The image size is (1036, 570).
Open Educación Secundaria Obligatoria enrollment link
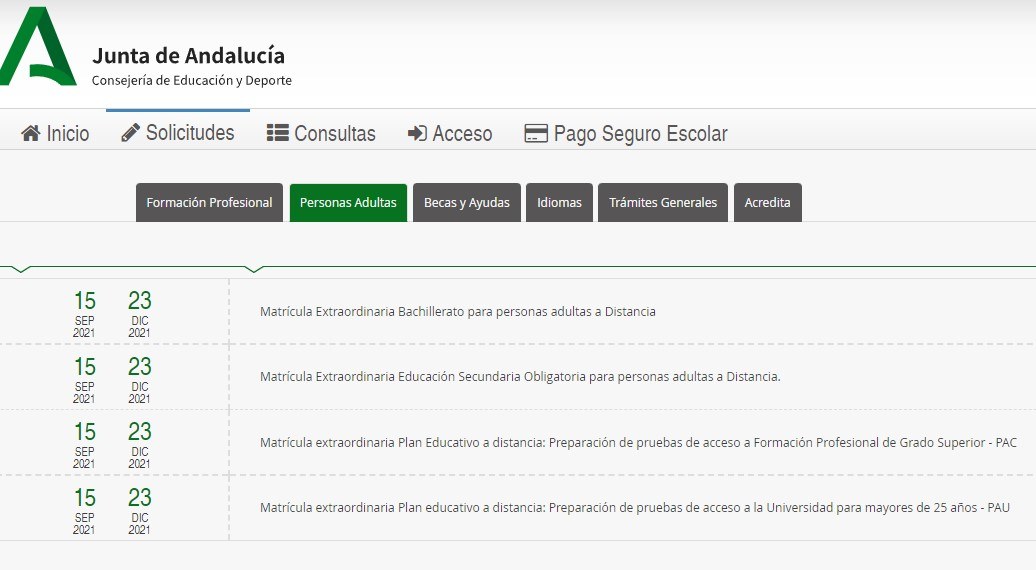pyautogui.click(x=519, y=377)
